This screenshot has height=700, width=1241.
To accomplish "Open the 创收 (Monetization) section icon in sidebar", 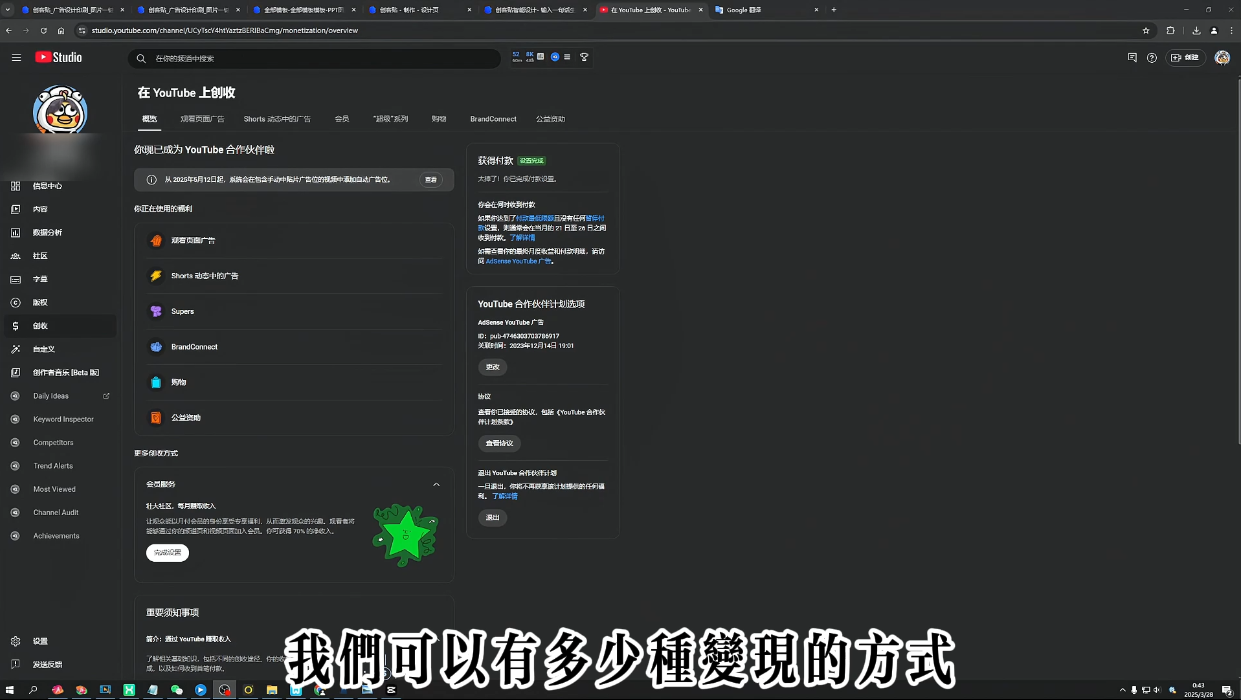I will 14,325.
